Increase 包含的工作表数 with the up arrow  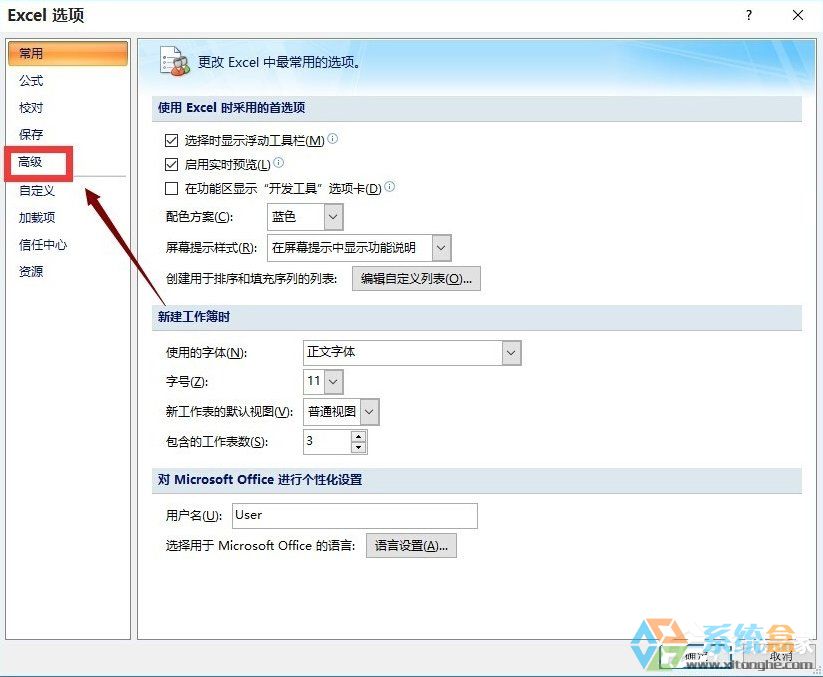tap(358, 436)
